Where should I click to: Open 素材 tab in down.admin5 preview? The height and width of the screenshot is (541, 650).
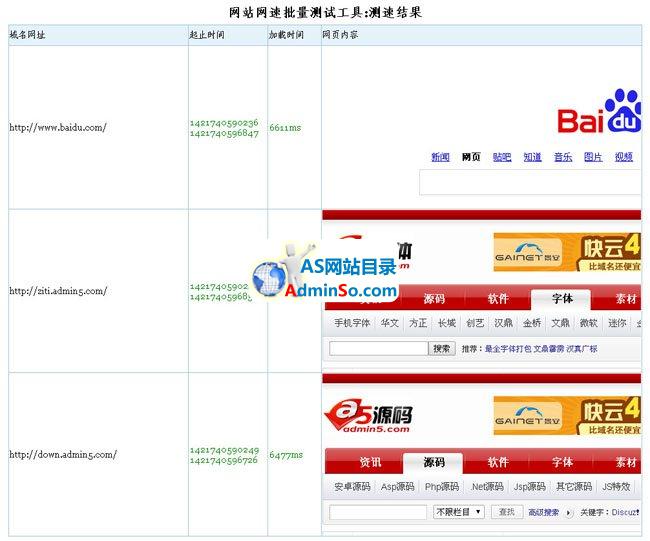(625, 462)
